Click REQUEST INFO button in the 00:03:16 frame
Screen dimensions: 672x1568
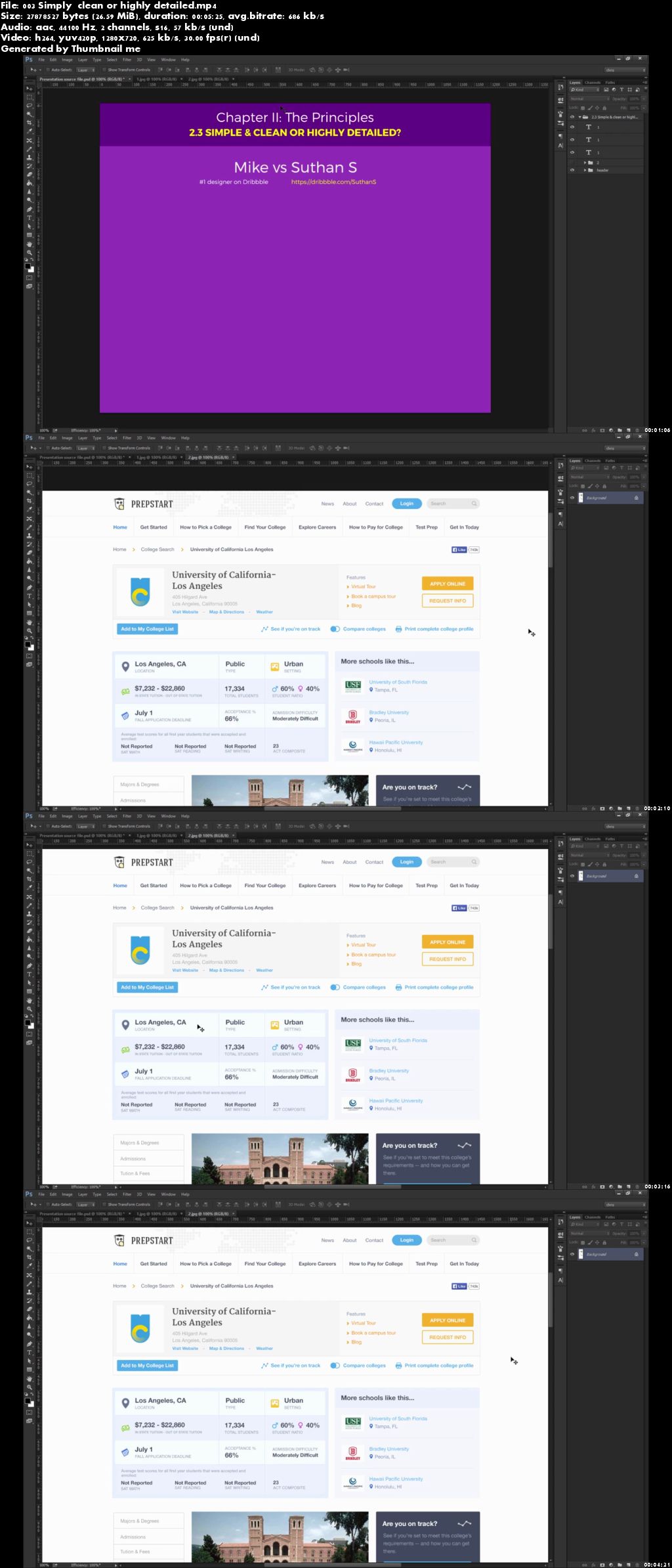click(448, 959)
